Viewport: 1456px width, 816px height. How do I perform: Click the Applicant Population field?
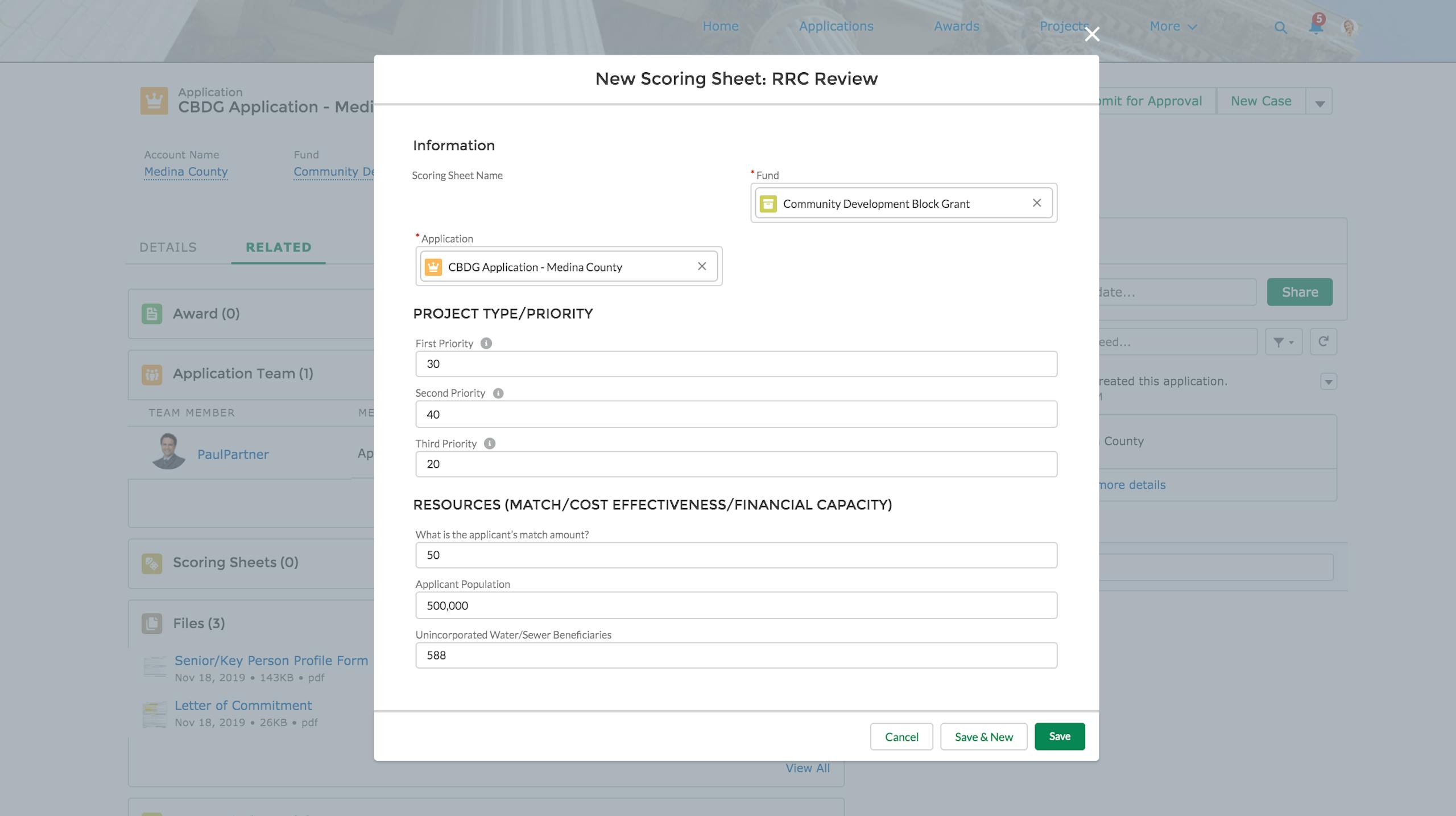[x=735, y=605]
